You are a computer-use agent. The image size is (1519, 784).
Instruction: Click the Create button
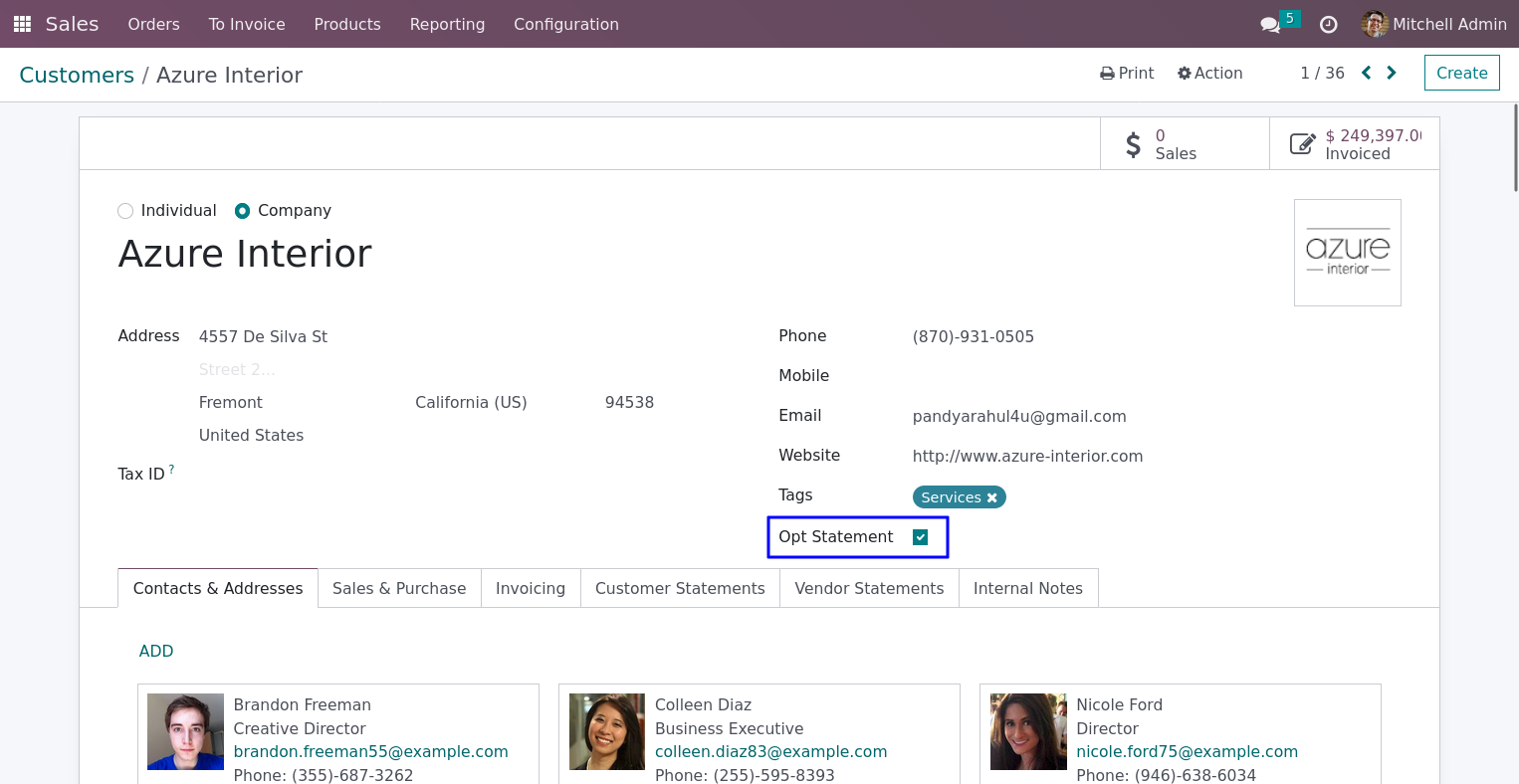(1462, 73)
